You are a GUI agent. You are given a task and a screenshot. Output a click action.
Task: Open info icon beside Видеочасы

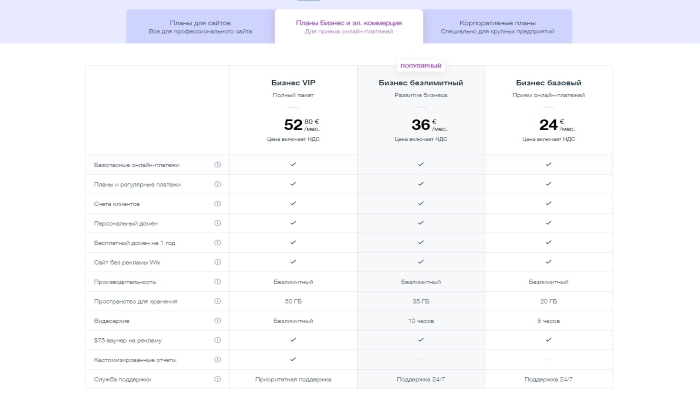(x=217, y=321)
